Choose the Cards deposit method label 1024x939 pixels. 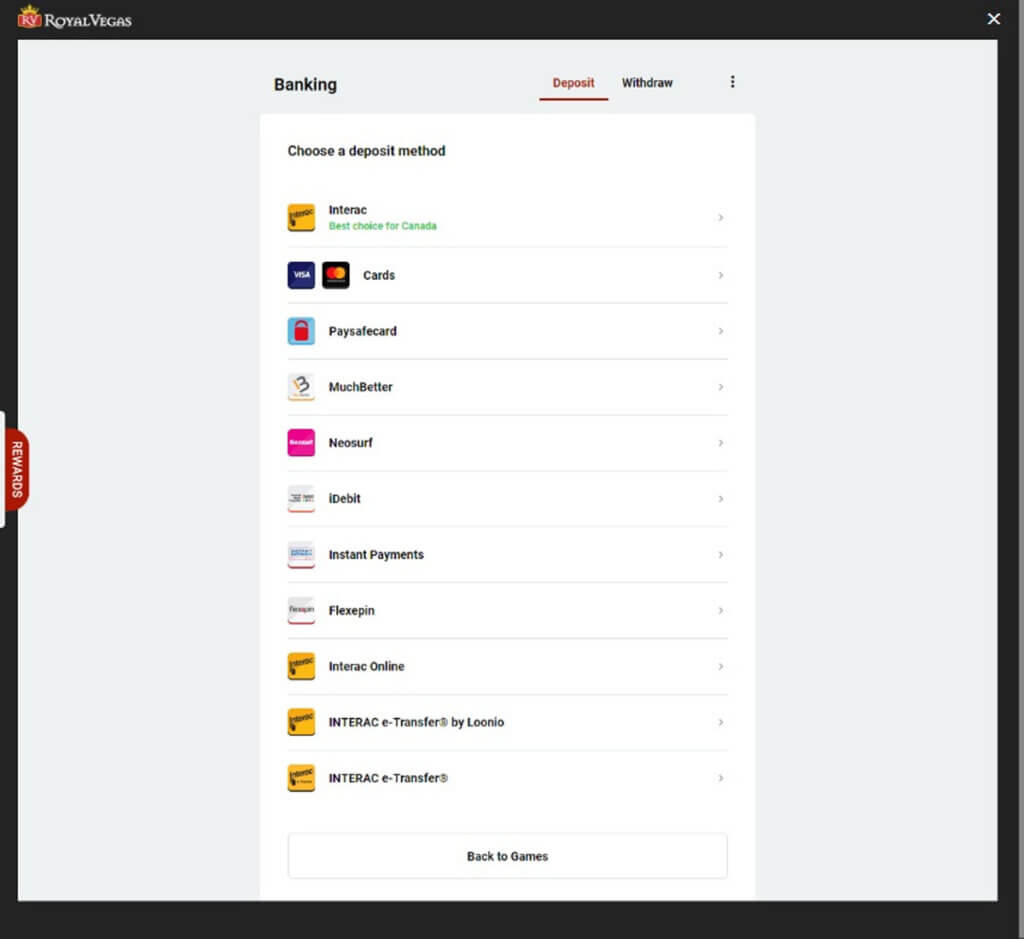point(379,275)
